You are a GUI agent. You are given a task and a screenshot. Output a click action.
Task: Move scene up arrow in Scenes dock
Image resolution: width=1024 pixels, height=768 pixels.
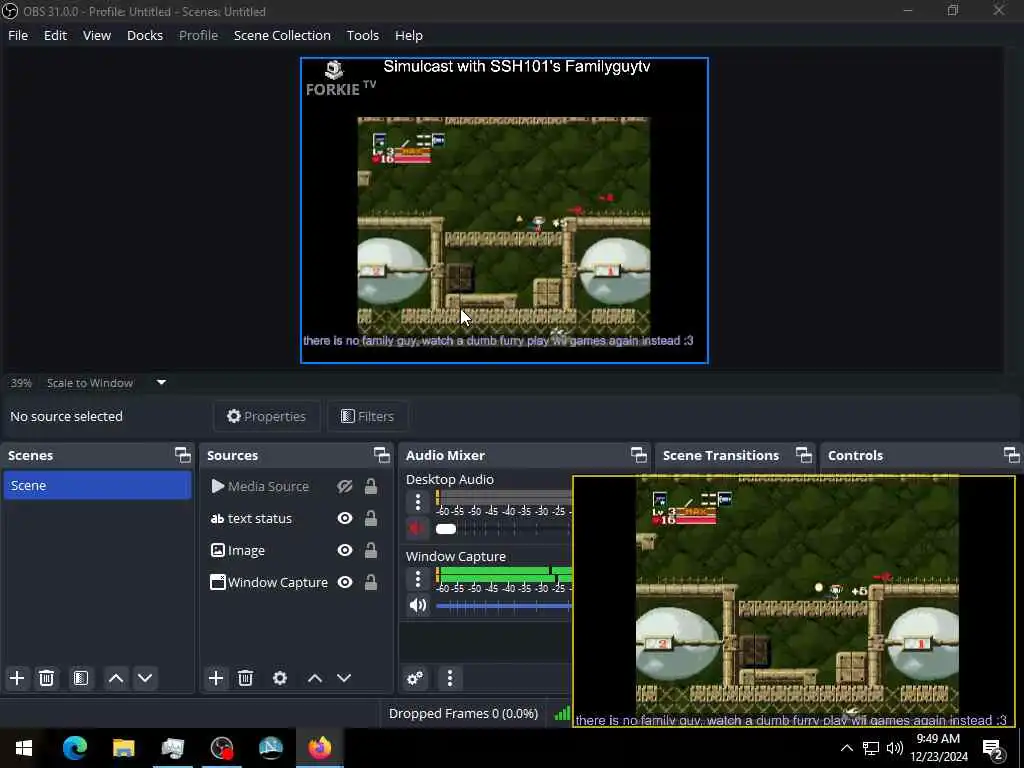coord(116,678)
